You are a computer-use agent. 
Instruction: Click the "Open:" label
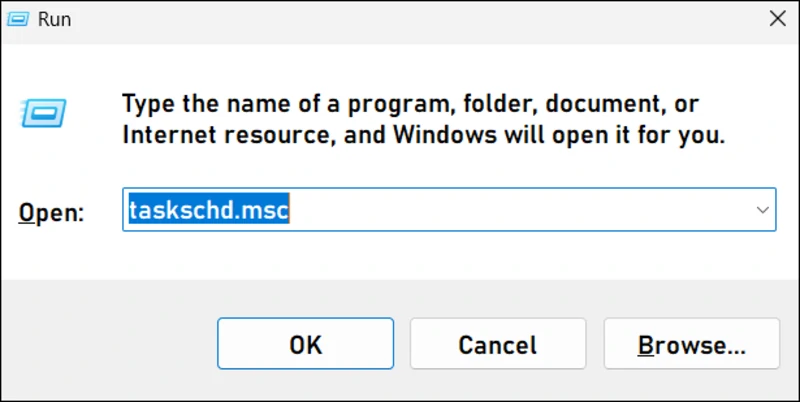pyautogui.click(x=53, y=212)
